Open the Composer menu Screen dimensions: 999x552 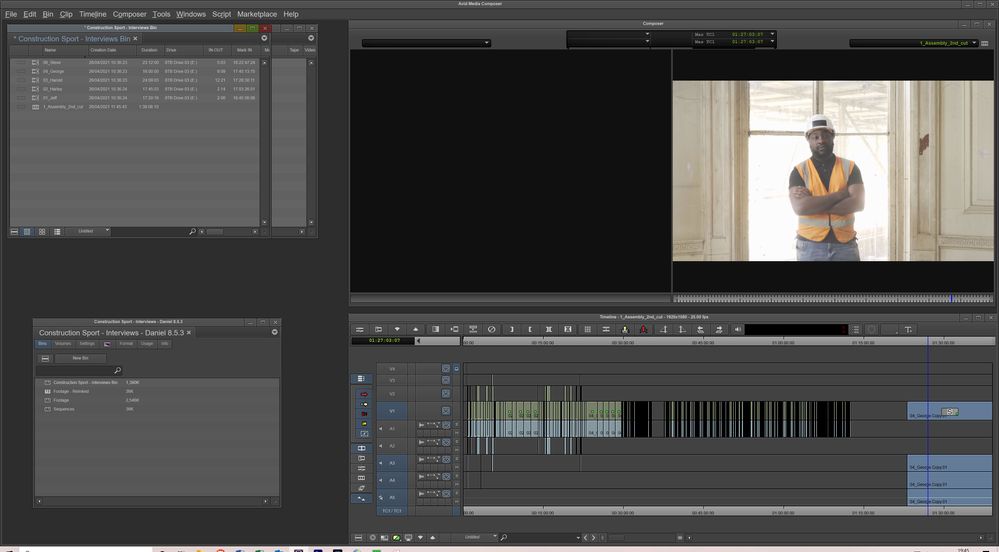pyautogui.click(x=129, y=14)
